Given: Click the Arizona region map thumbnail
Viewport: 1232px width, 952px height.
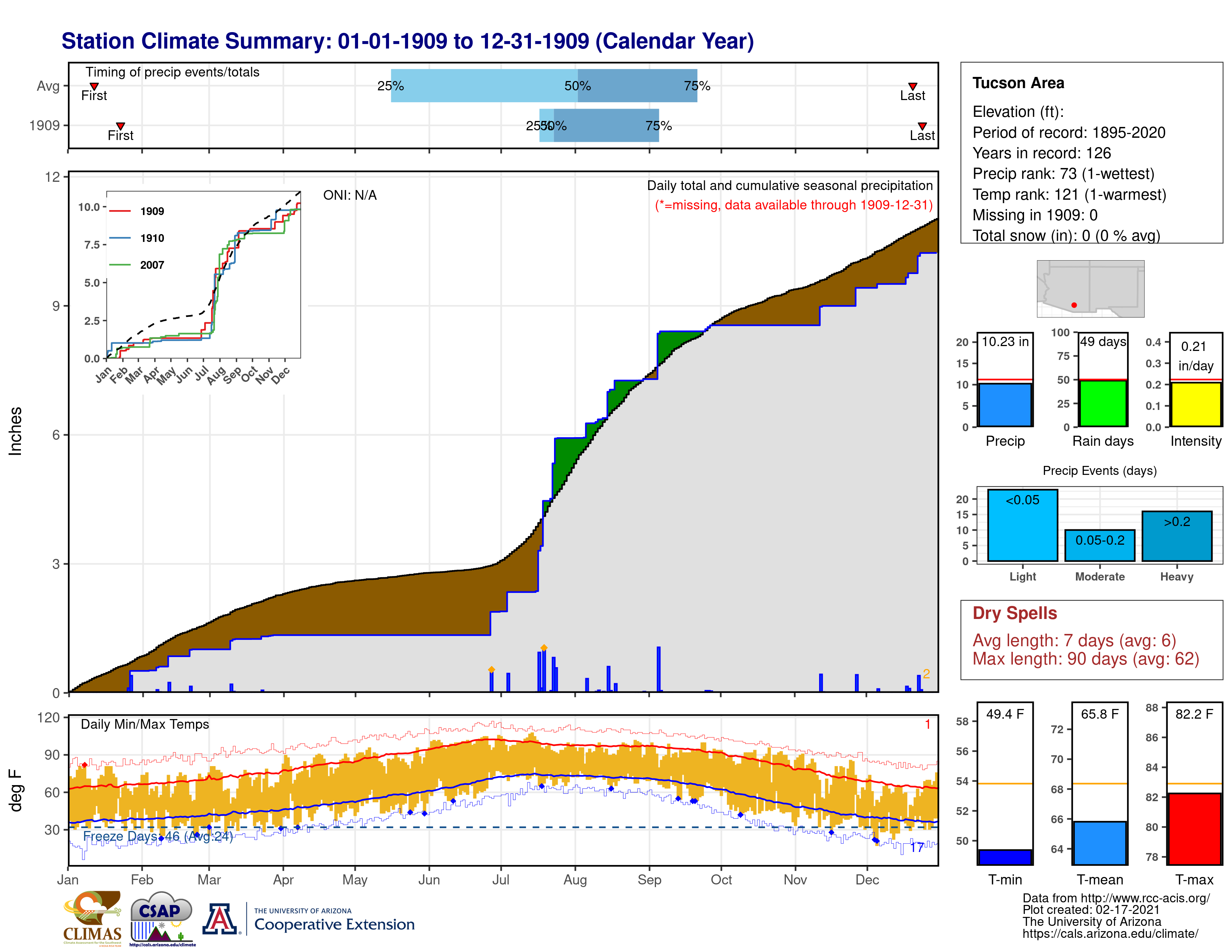Looking at the screenshot, I should point(1091,288).
